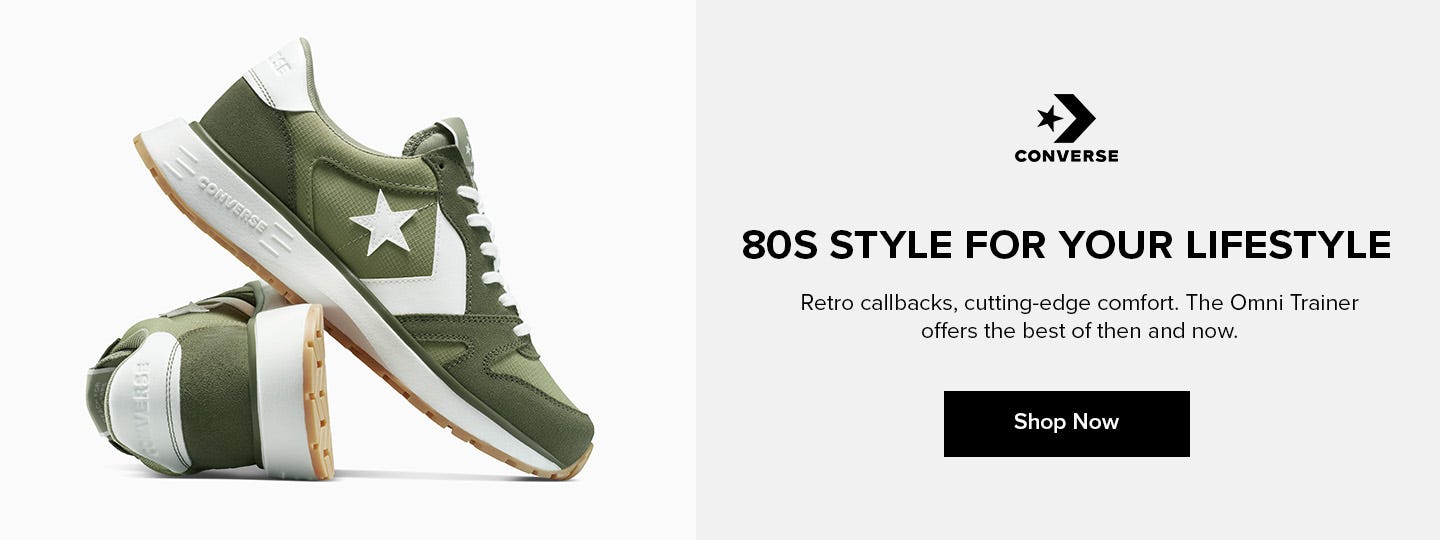The width and height of the screenshot is (1440, 540).
Task: Click the Shop Now button
Action: click(x=1067, y=424)
